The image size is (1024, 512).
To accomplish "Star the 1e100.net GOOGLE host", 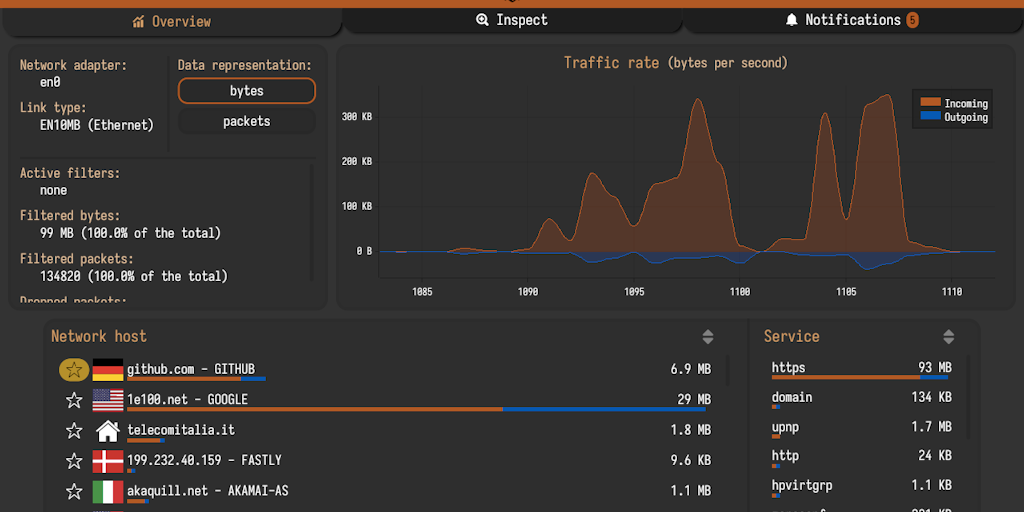I will click(73, 401).
